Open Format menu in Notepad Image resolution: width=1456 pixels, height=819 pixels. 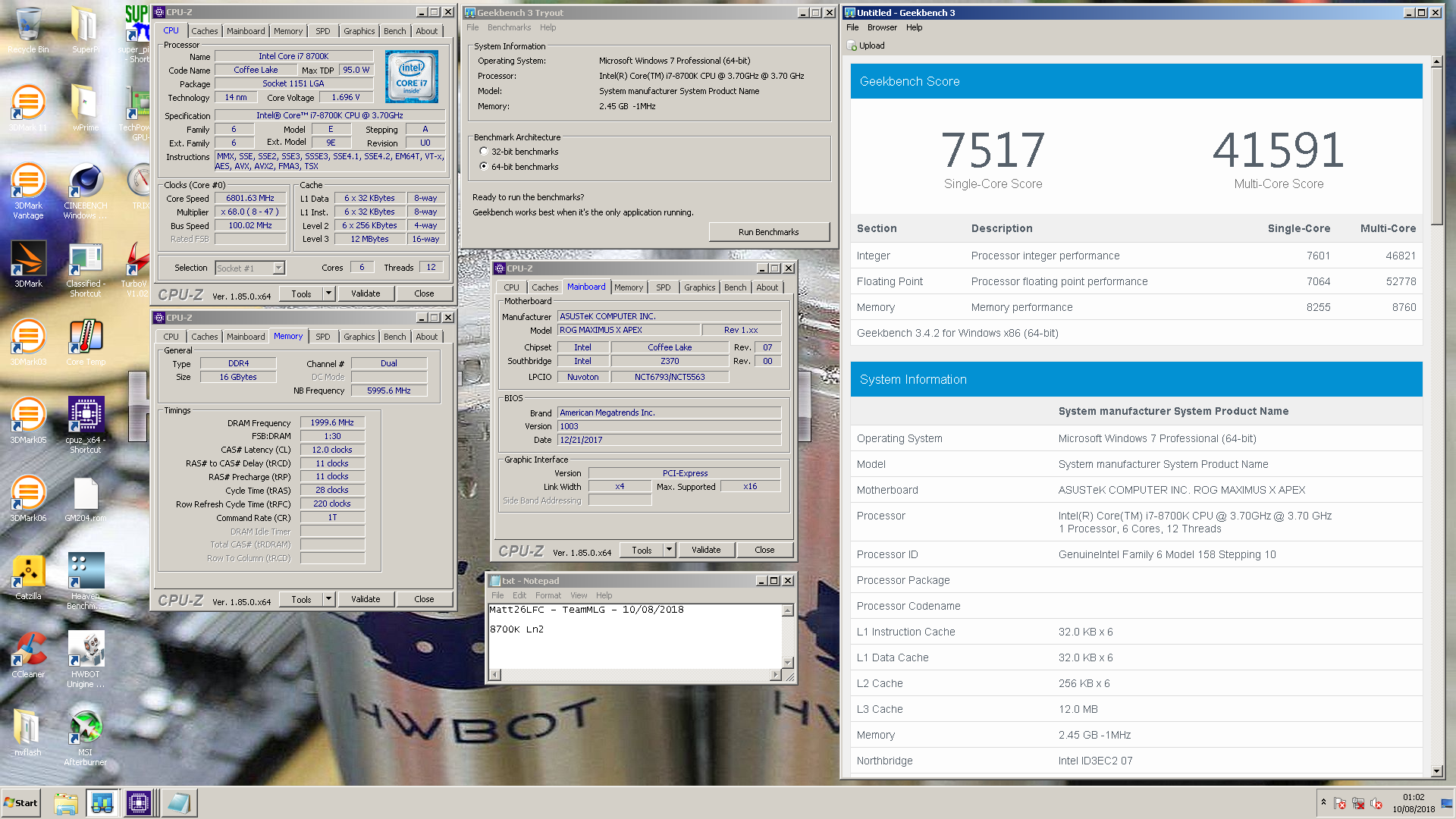tap(548, 595)
